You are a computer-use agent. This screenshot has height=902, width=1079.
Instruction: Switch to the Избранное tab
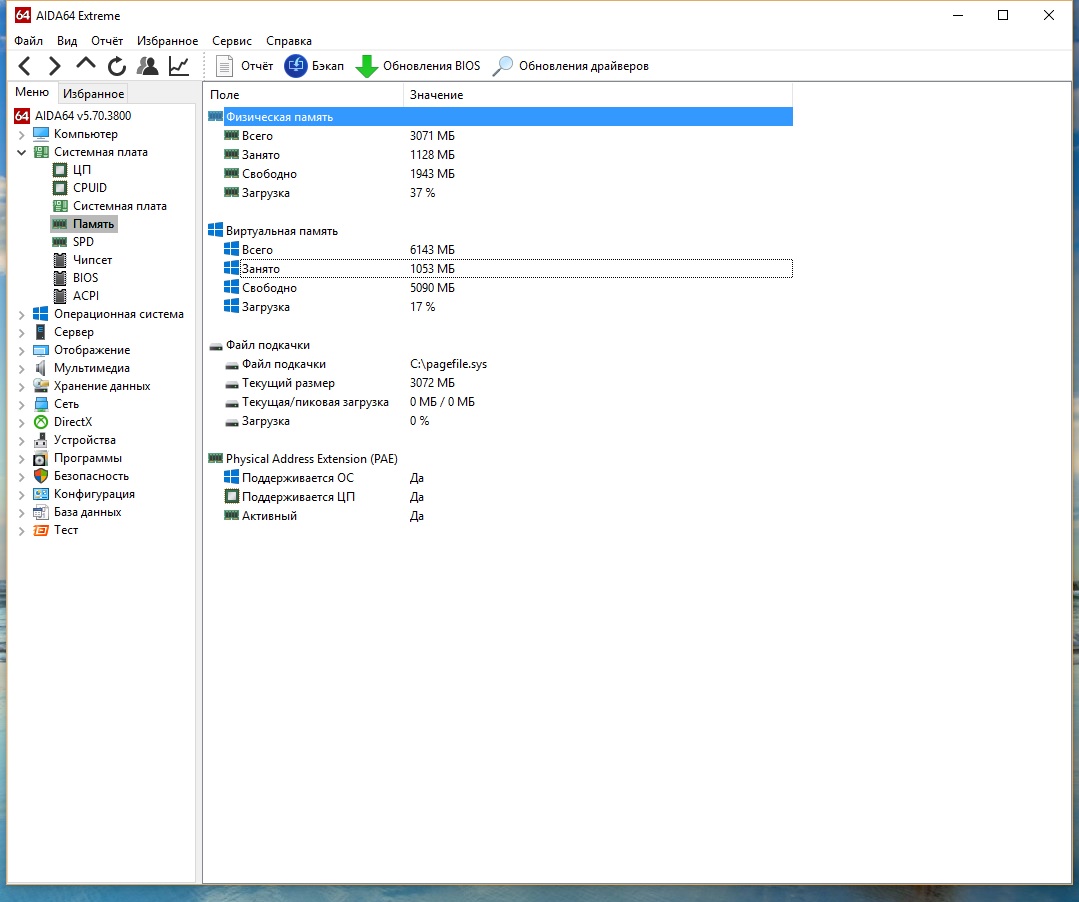click(93, 94)
